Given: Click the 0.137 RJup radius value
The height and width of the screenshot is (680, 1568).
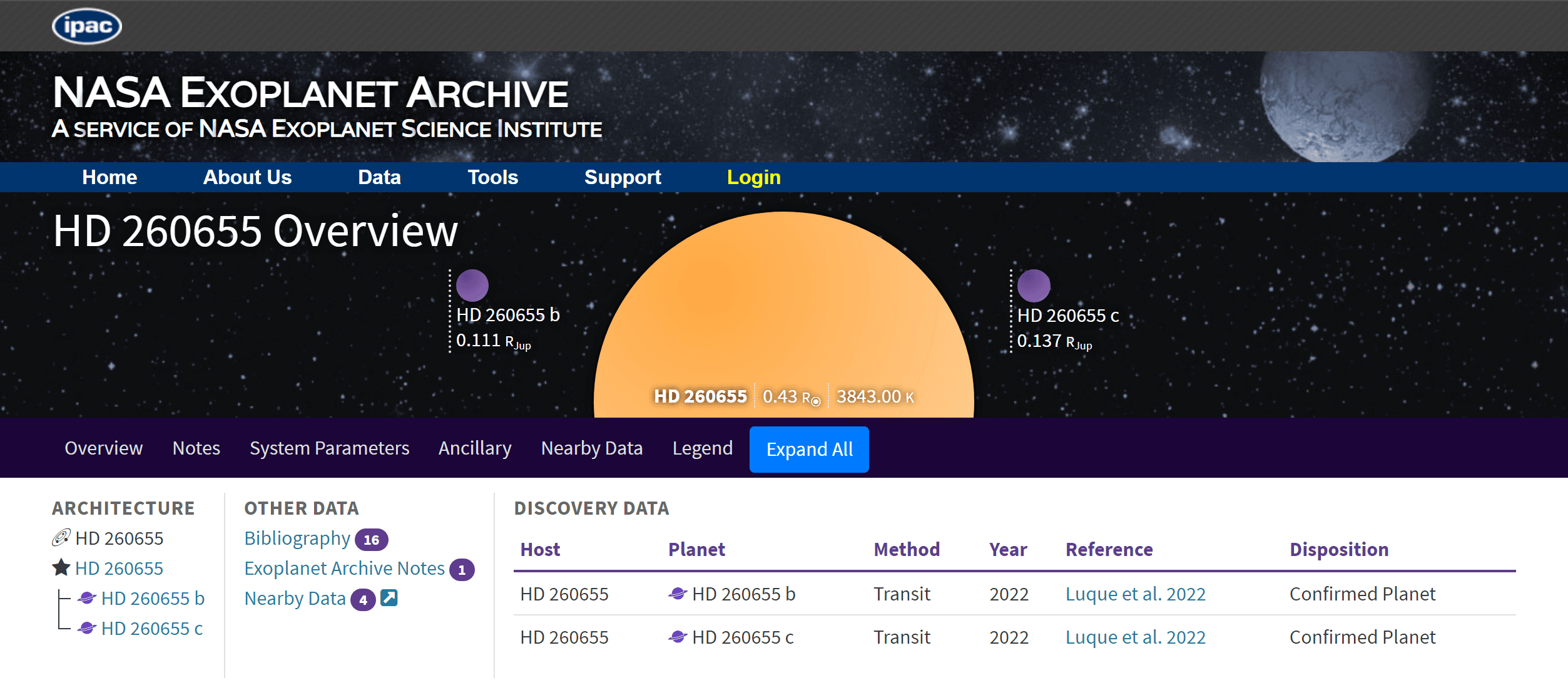Looking at the screenshot, I should [x=1054, y=341].
